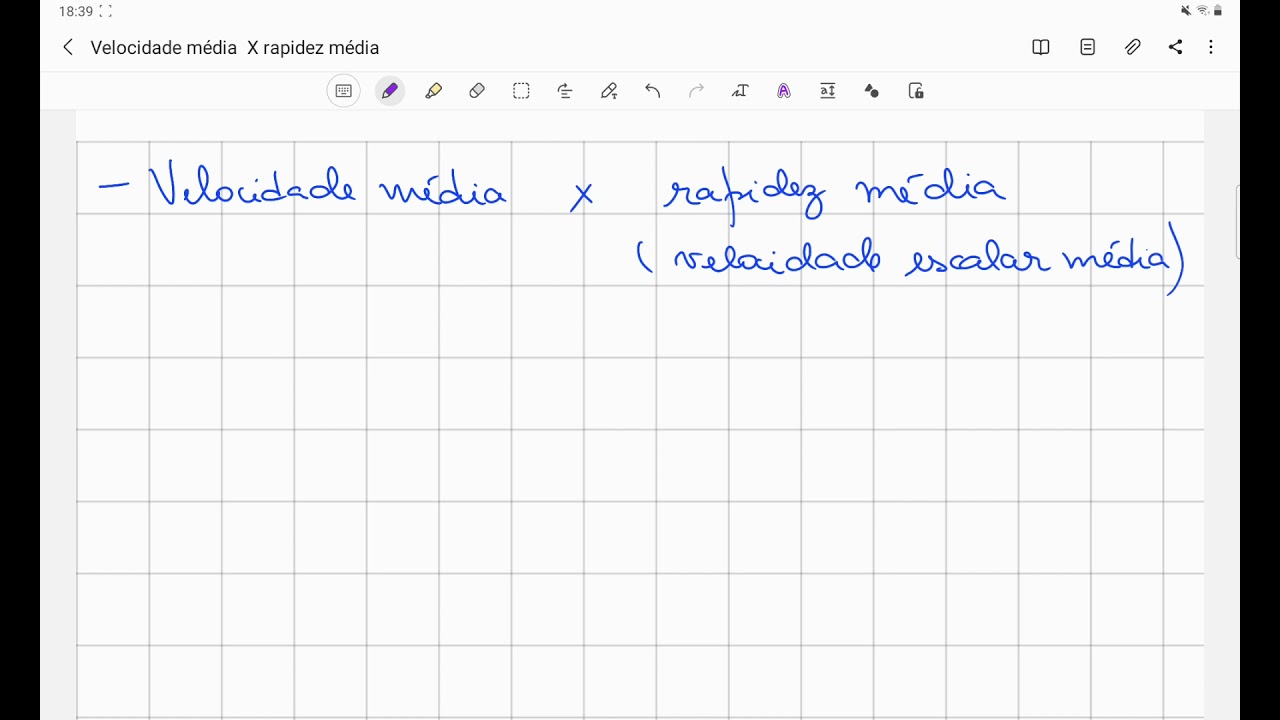Tap the Wi-Fi status icon
1280x720 pixels.
tap(1202, 11)
